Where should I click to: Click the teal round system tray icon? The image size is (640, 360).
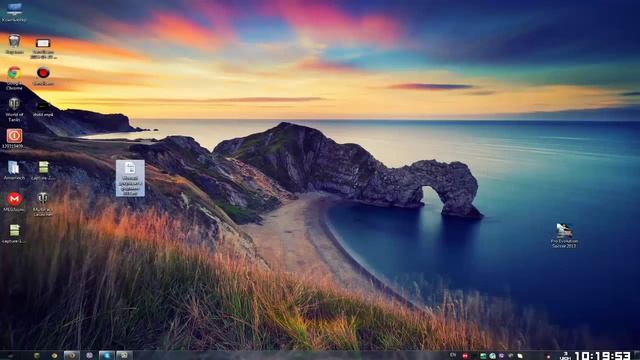pos(493,356)
